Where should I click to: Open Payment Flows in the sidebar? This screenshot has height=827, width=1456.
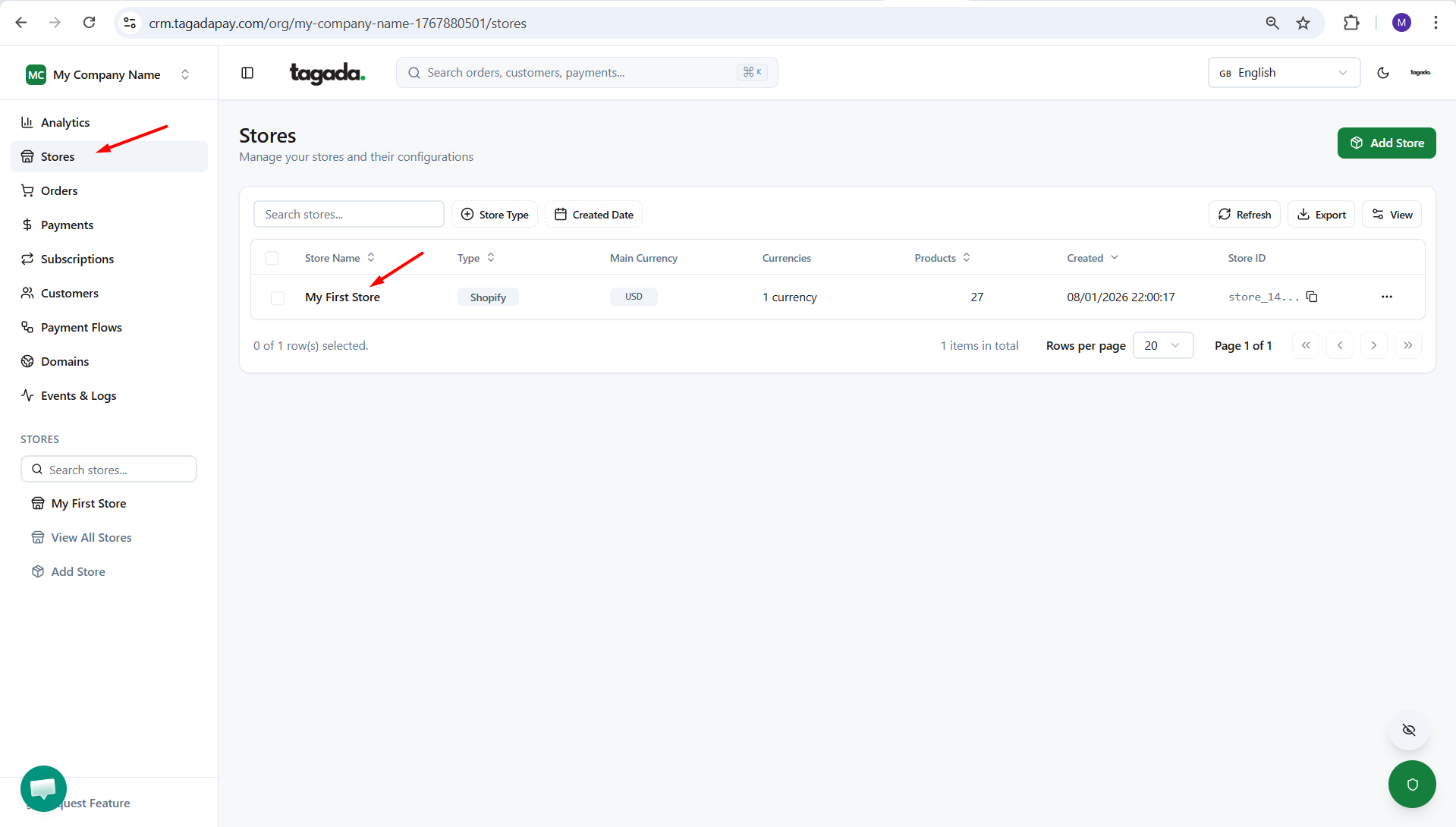[x=81, y=328]
